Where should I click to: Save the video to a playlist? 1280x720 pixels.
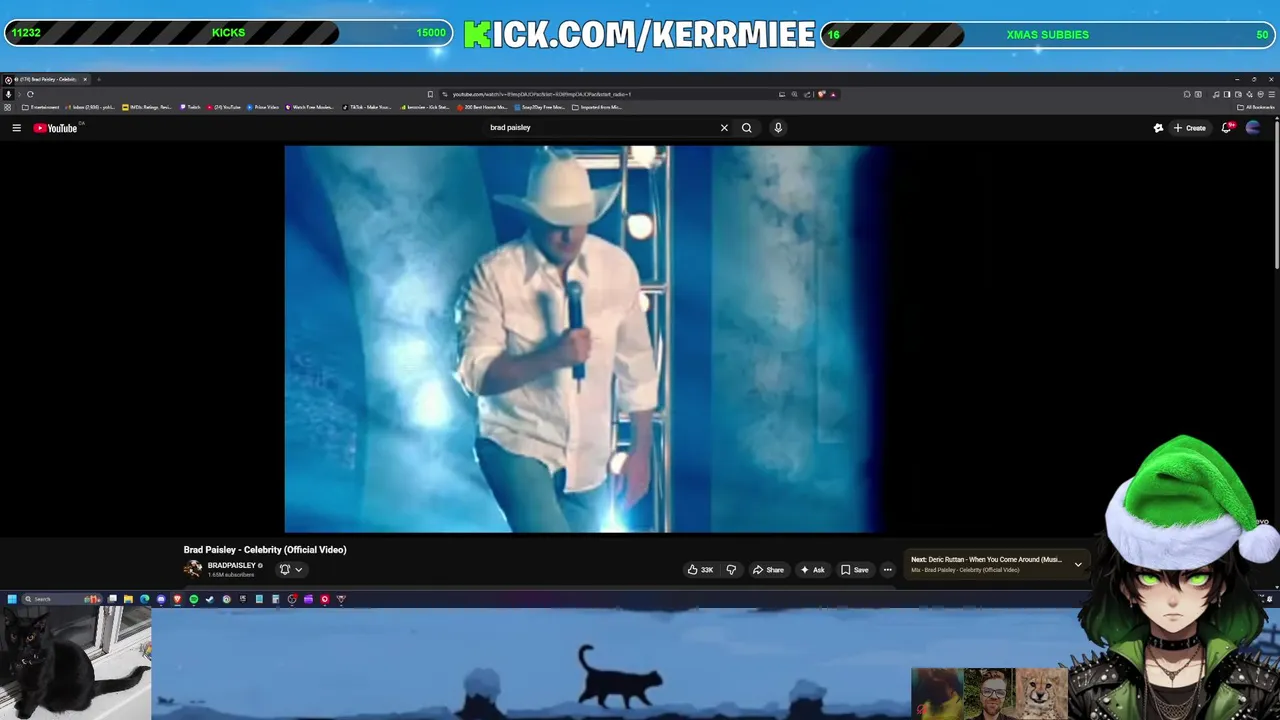[x=855, y=570]
